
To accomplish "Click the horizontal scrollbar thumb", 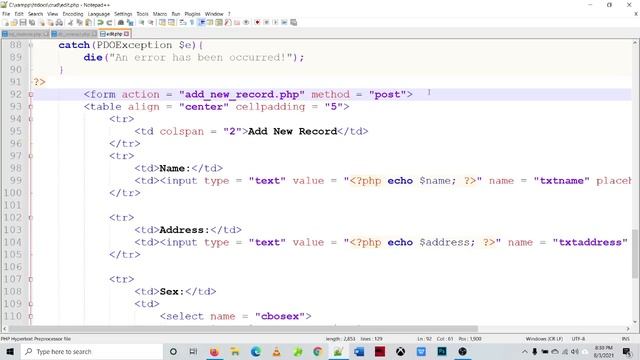I will [x=243, y=329].
